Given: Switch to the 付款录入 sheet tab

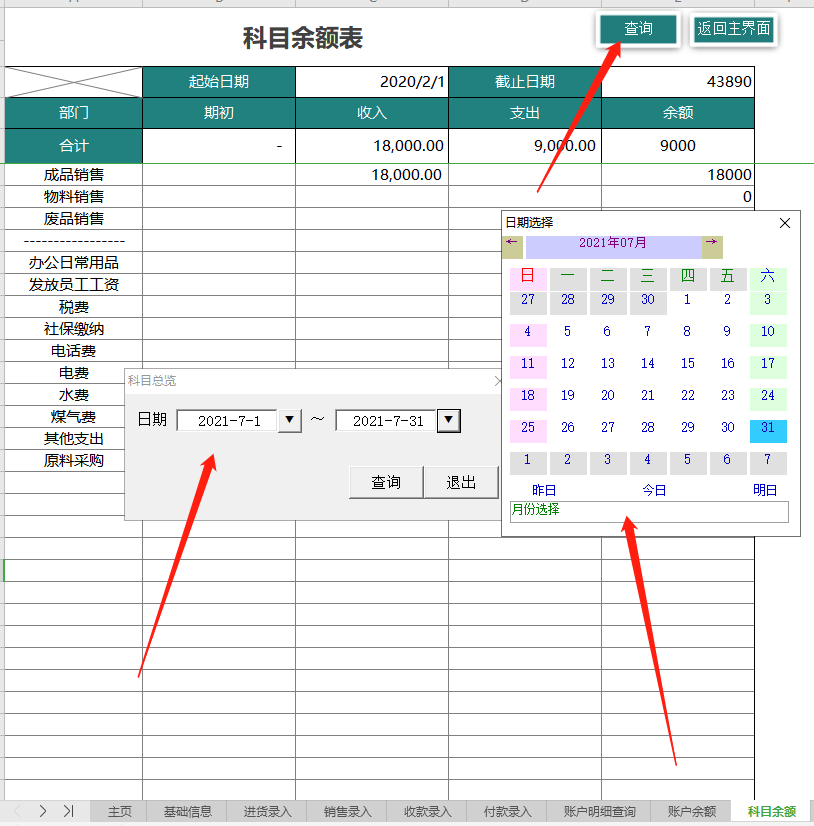Looking at the screenshot, I should [507, 812].
